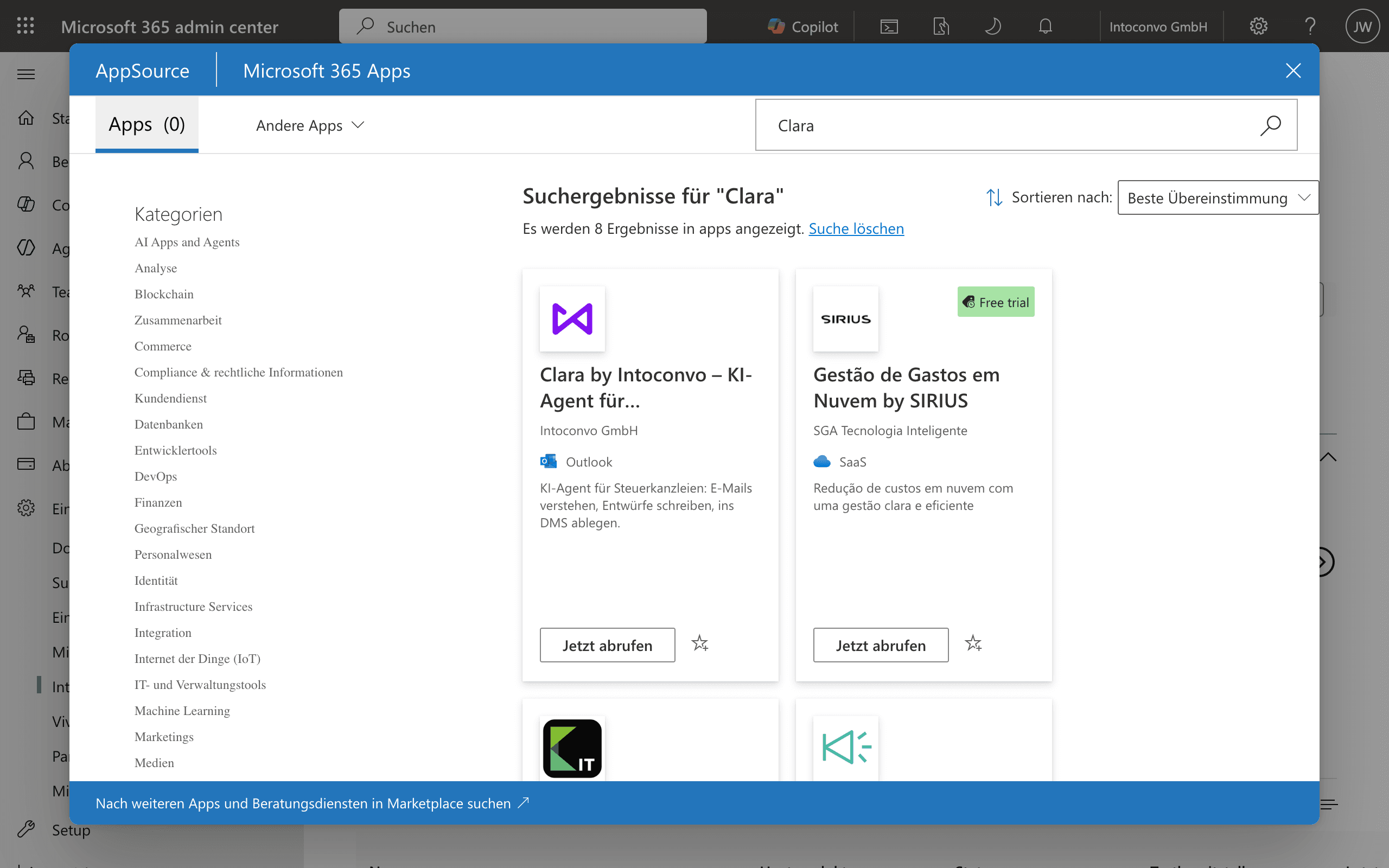Open JW account avatar menu
Screen dimensions: 1389x868
[x=1362, y=27]
